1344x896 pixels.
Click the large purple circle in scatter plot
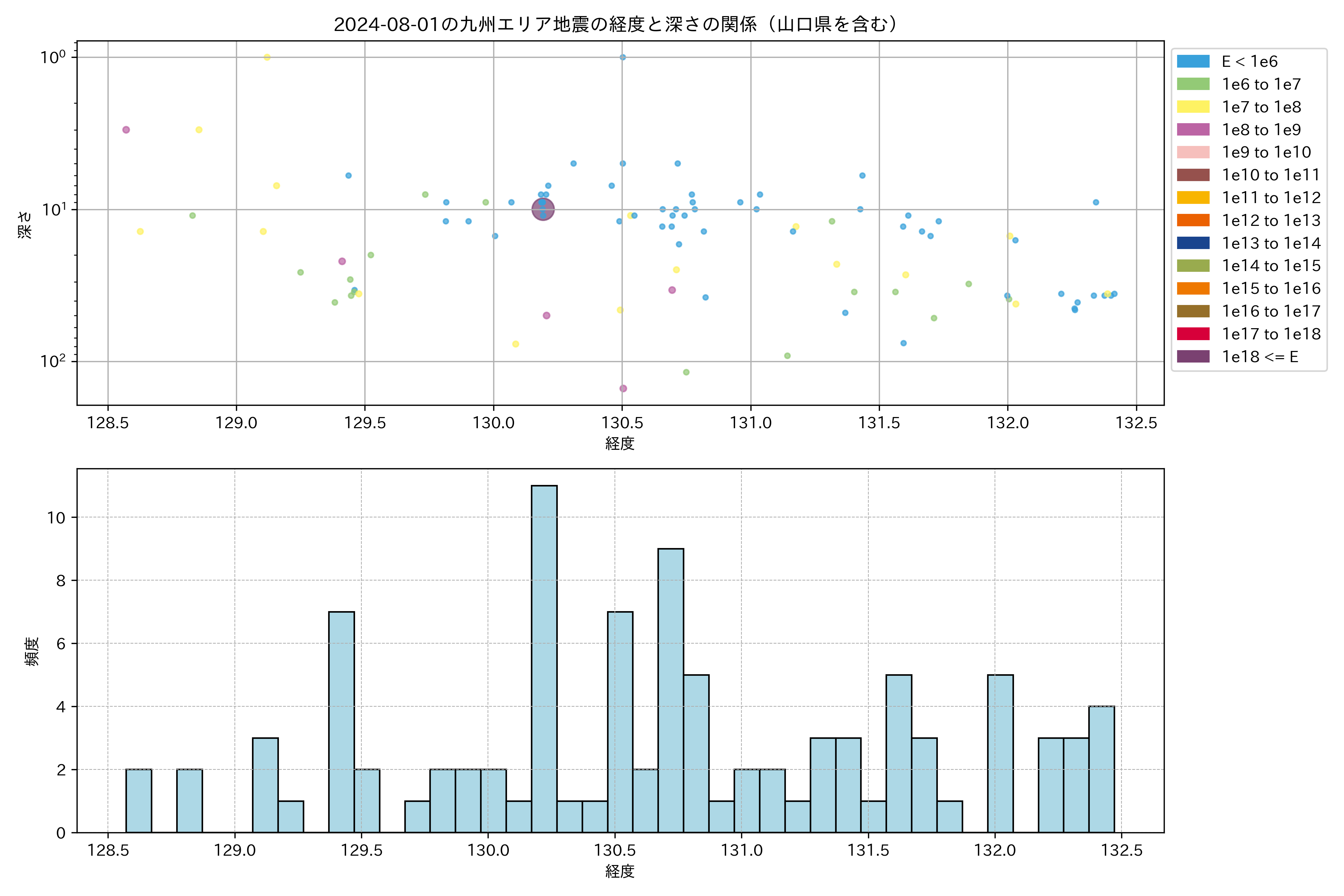[543, 209]
